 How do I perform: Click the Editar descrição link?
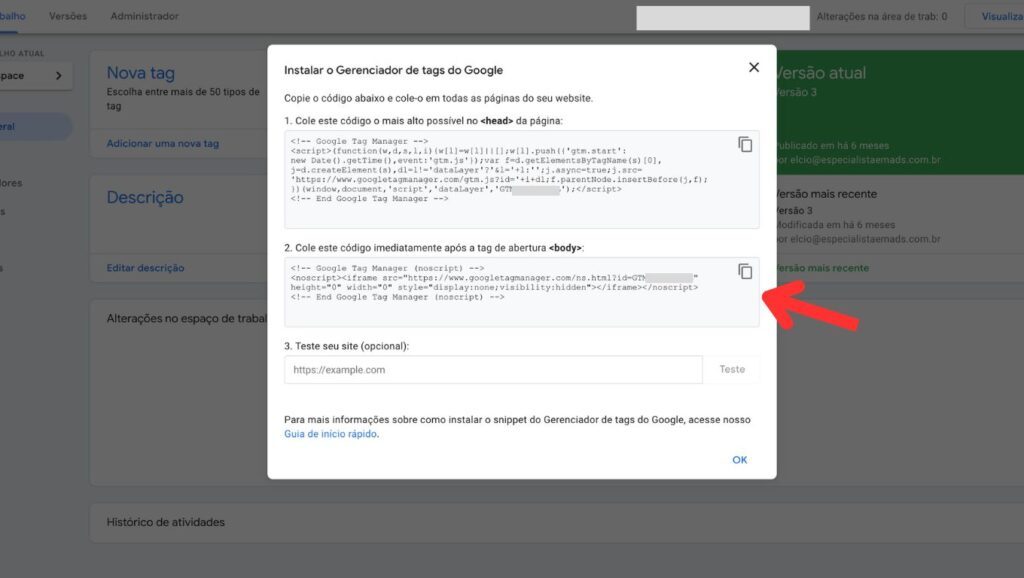145,268
